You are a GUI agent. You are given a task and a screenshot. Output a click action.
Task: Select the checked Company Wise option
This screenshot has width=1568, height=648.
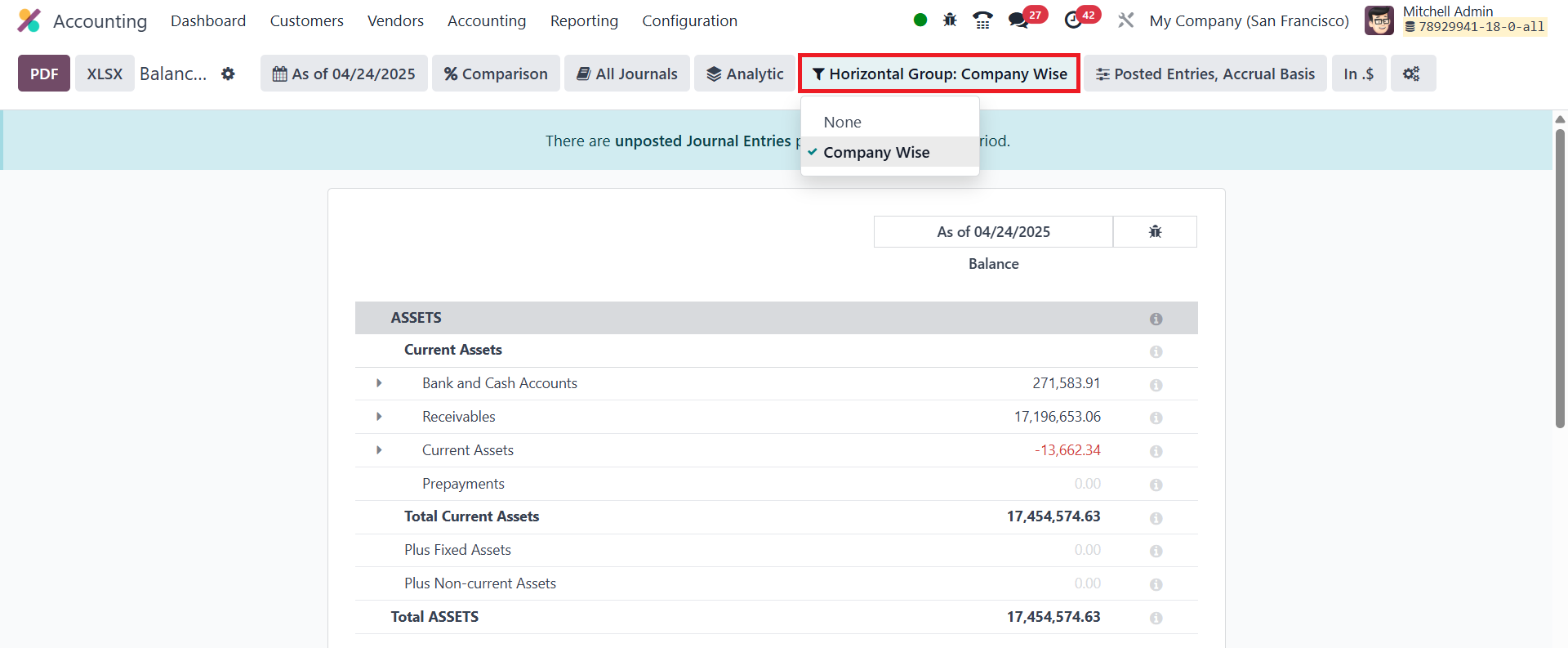[x=875, y=153]
